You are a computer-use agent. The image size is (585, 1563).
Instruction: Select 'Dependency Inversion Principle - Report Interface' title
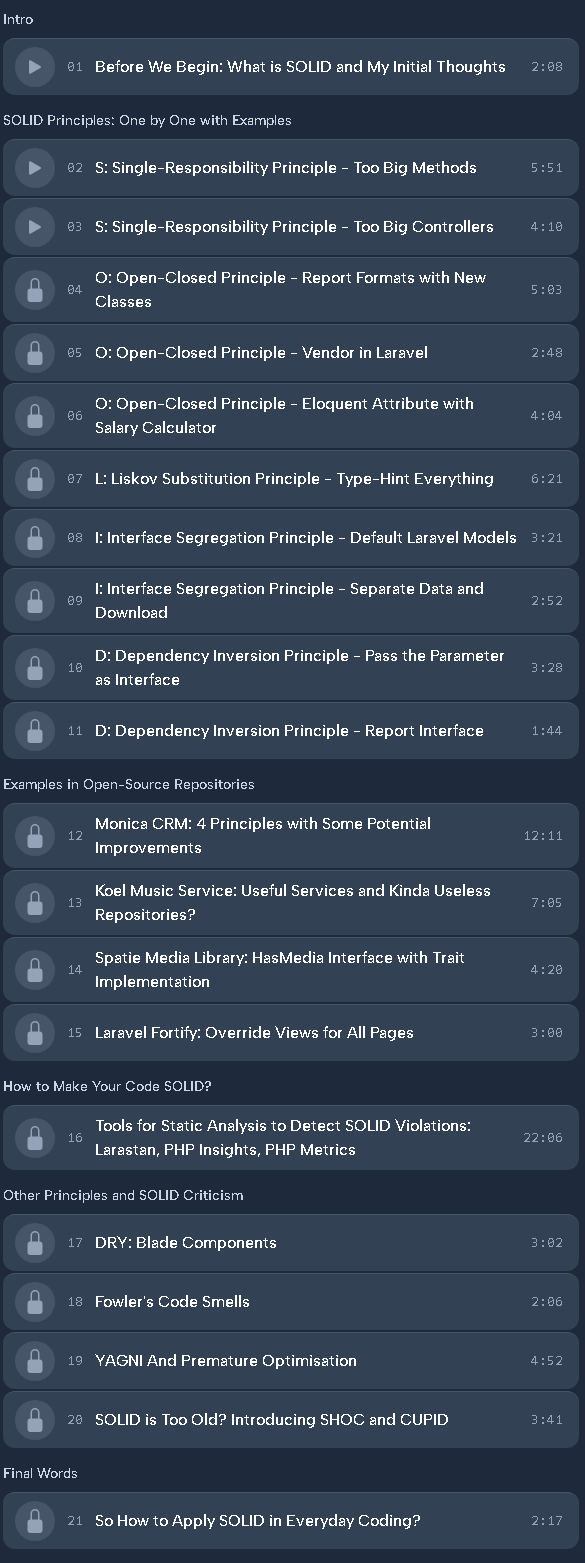coord(289,731)
